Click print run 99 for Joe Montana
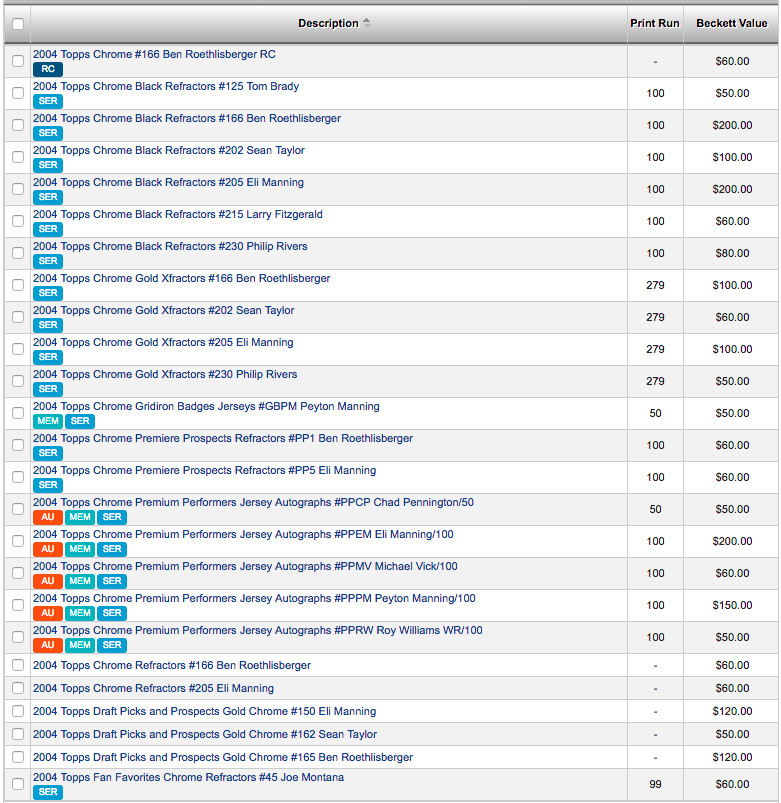781x803 pixels. 655,784
